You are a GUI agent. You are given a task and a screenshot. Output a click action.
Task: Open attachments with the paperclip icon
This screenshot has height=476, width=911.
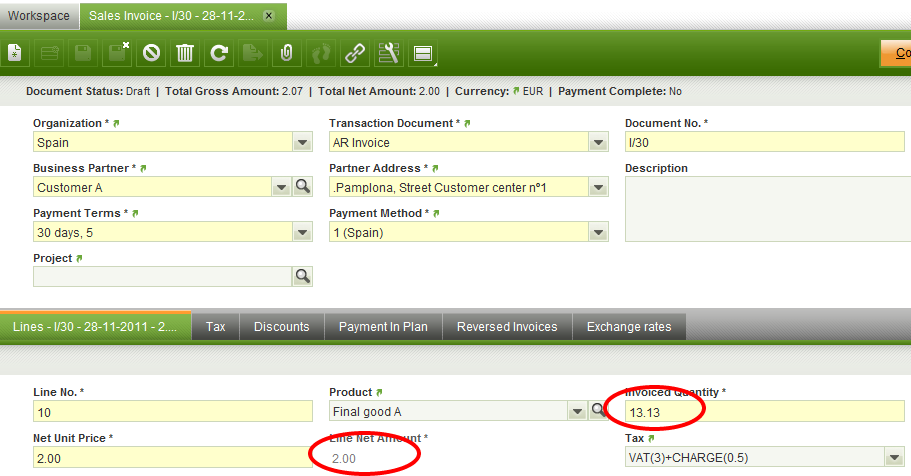pyautogui.click(x=286, y=53)
